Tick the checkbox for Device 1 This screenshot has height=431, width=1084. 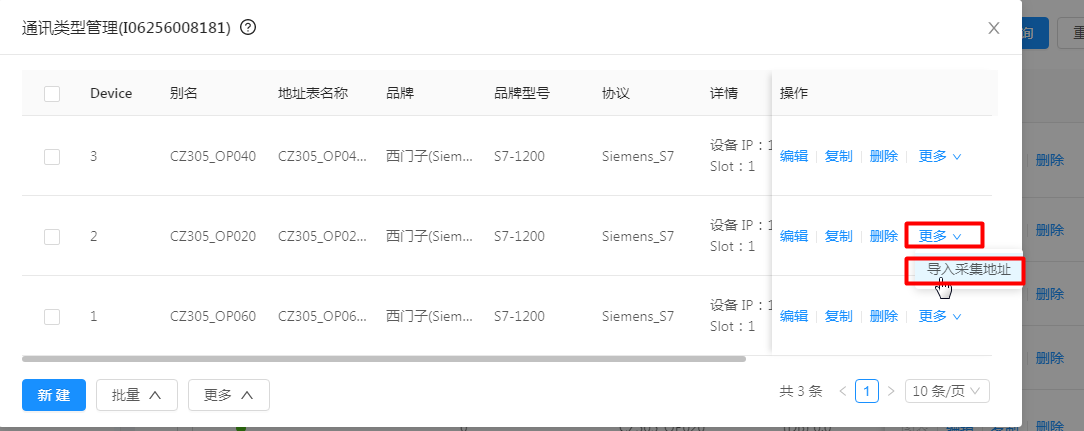tap(52, 316)
